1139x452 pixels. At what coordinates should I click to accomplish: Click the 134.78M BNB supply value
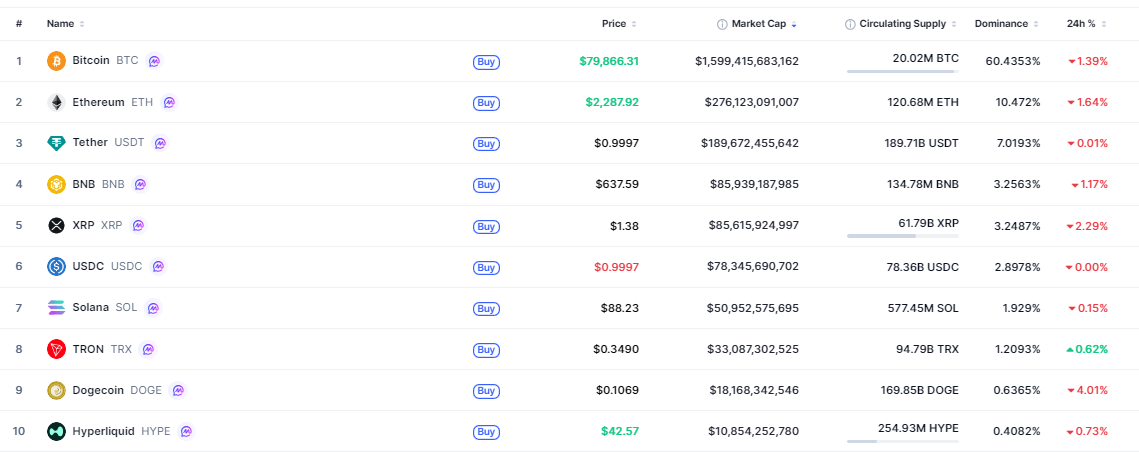(921, 185)
